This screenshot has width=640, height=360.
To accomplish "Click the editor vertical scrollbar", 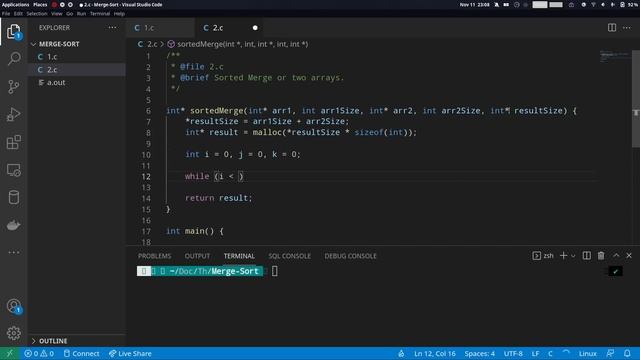I will point(636,99).
